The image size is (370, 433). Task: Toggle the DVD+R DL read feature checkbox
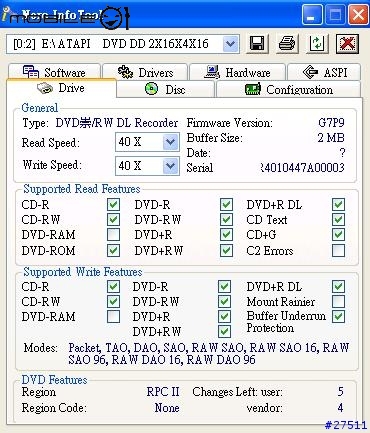click(338, 204)
